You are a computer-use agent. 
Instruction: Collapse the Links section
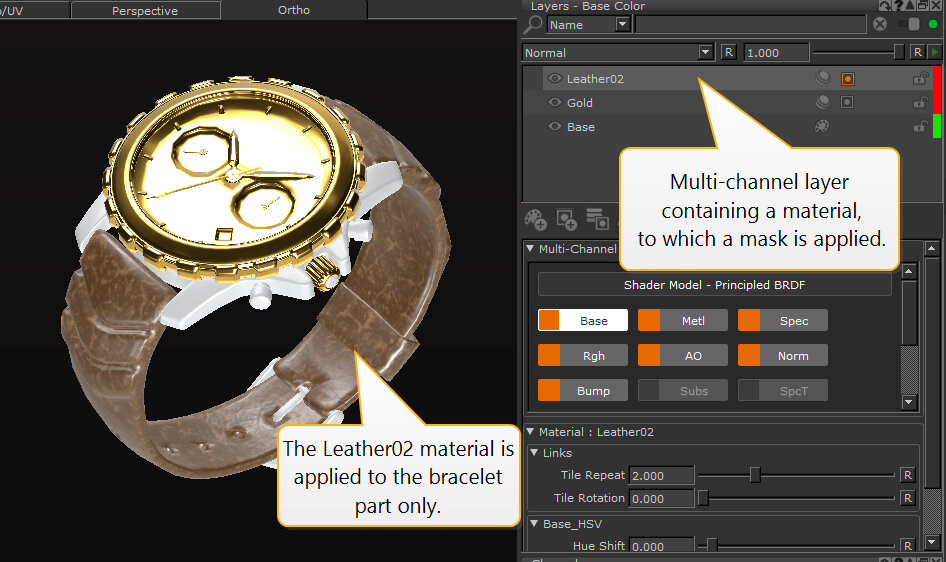point(535,453)
